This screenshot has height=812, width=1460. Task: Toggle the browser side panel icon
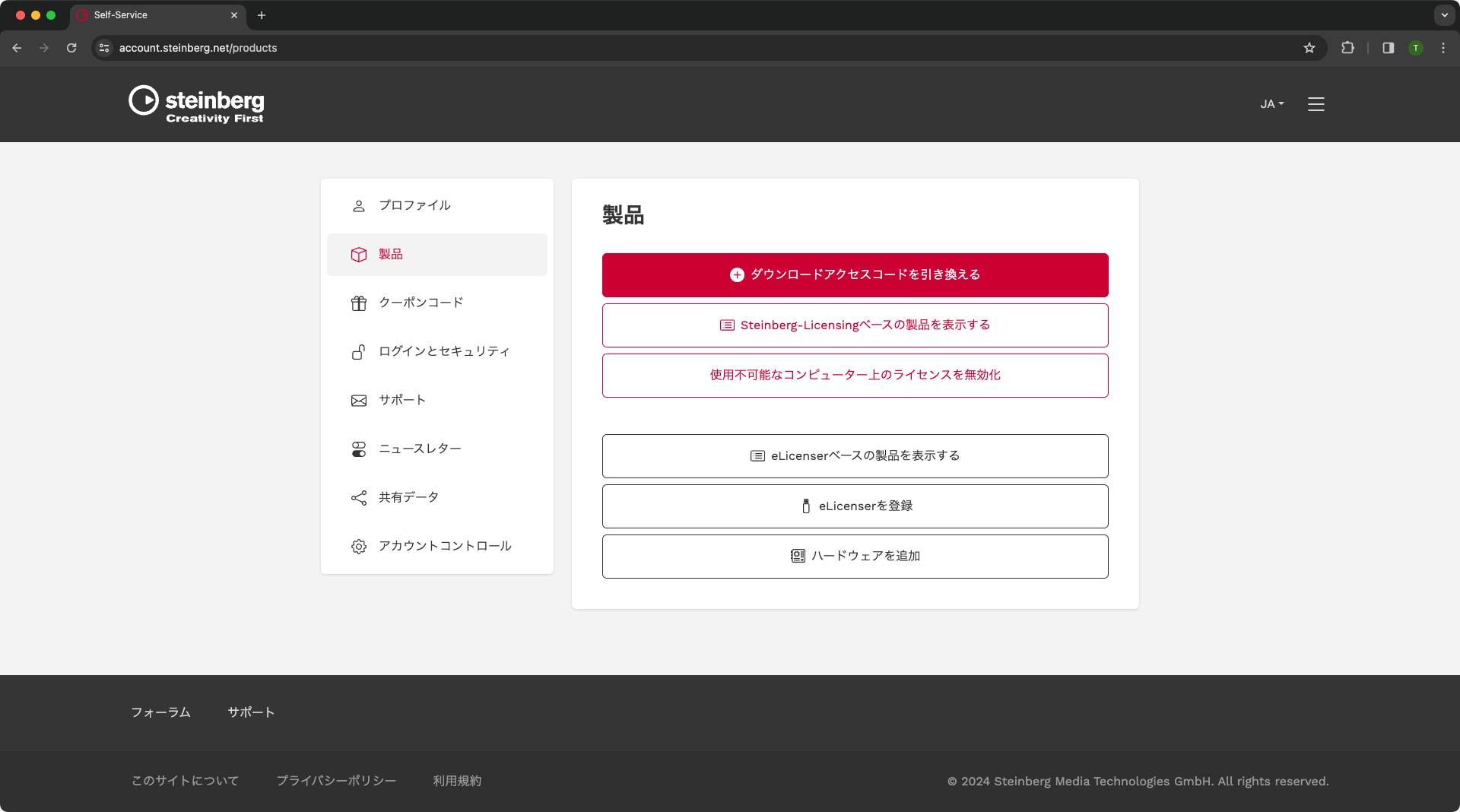[1388, 48]
